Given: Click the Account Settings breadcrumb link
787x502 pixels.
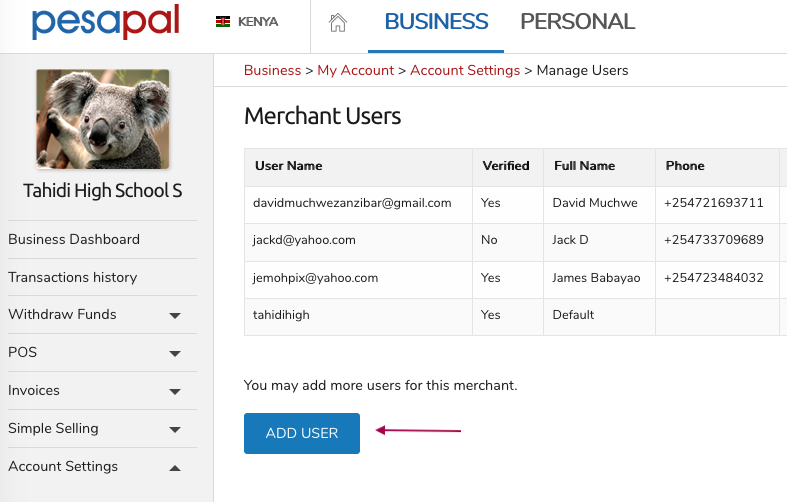Looking at the screenshot, I should pos(465,70).
